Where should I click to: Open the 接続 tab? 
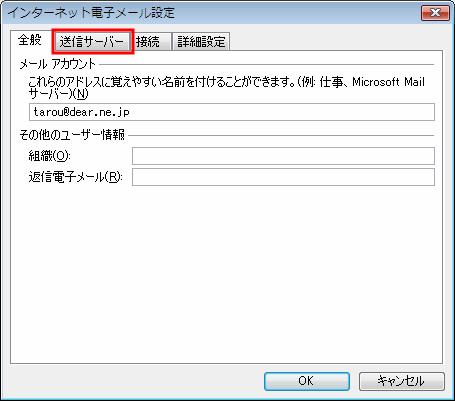(x=150, y=42)
